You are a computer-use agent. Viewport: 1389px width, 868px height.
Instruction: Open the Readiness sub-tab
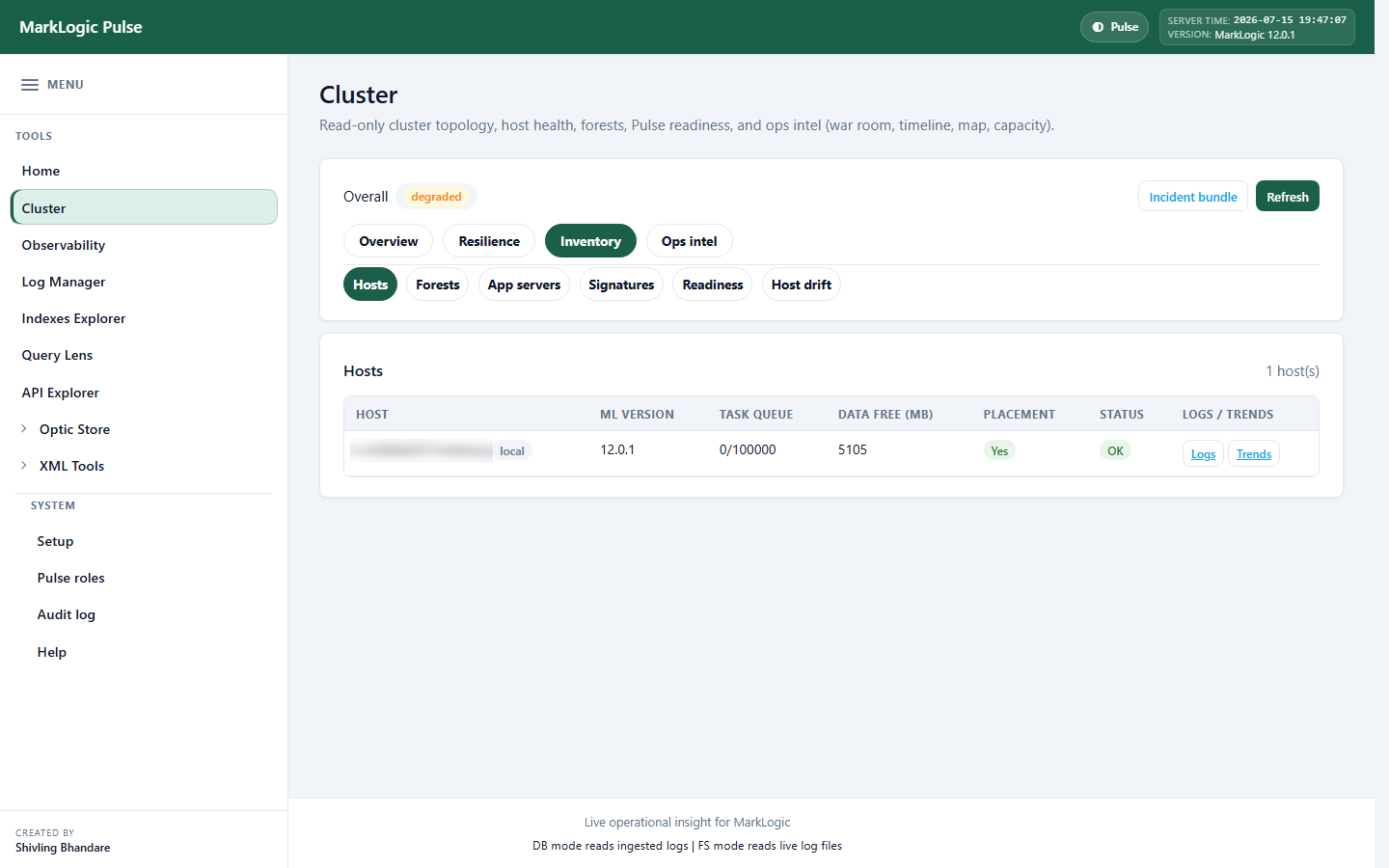click(x=713, y=285)
